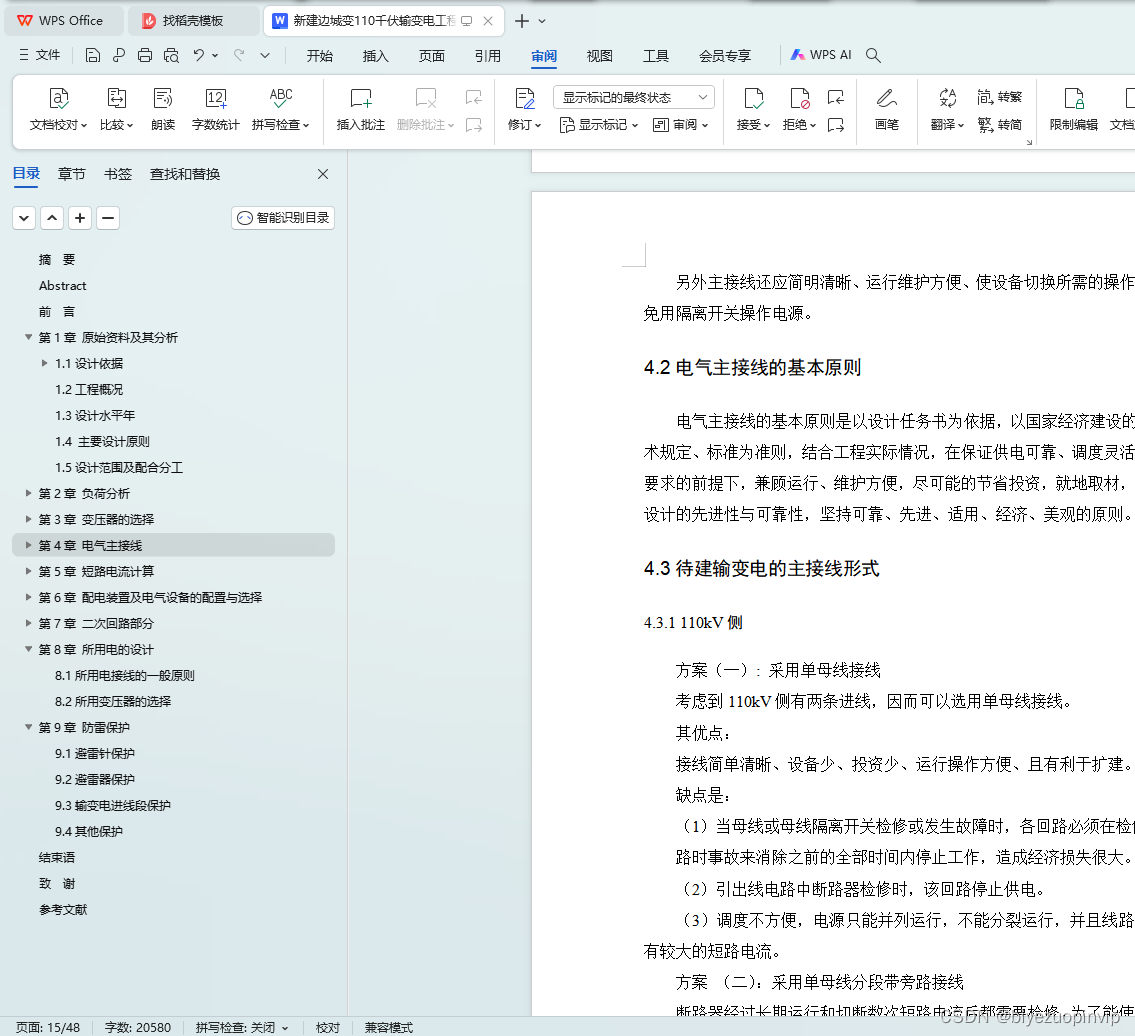Open the 会员专享 tab
The height and width of the screenshot is (1036, 1135).
click(x=725, y=56)
